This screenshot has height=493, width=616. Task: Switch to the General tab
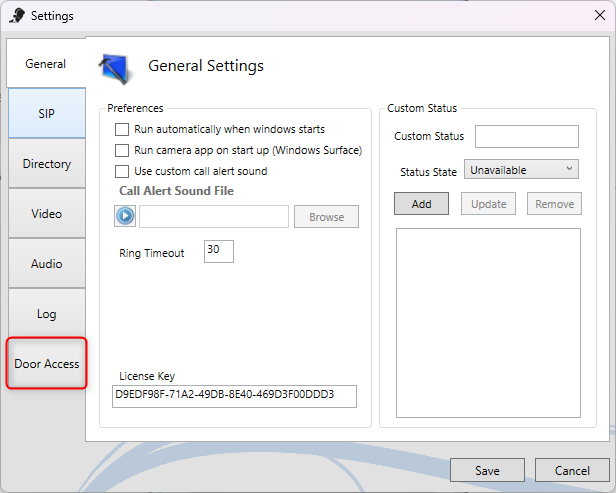coord(46,64)
